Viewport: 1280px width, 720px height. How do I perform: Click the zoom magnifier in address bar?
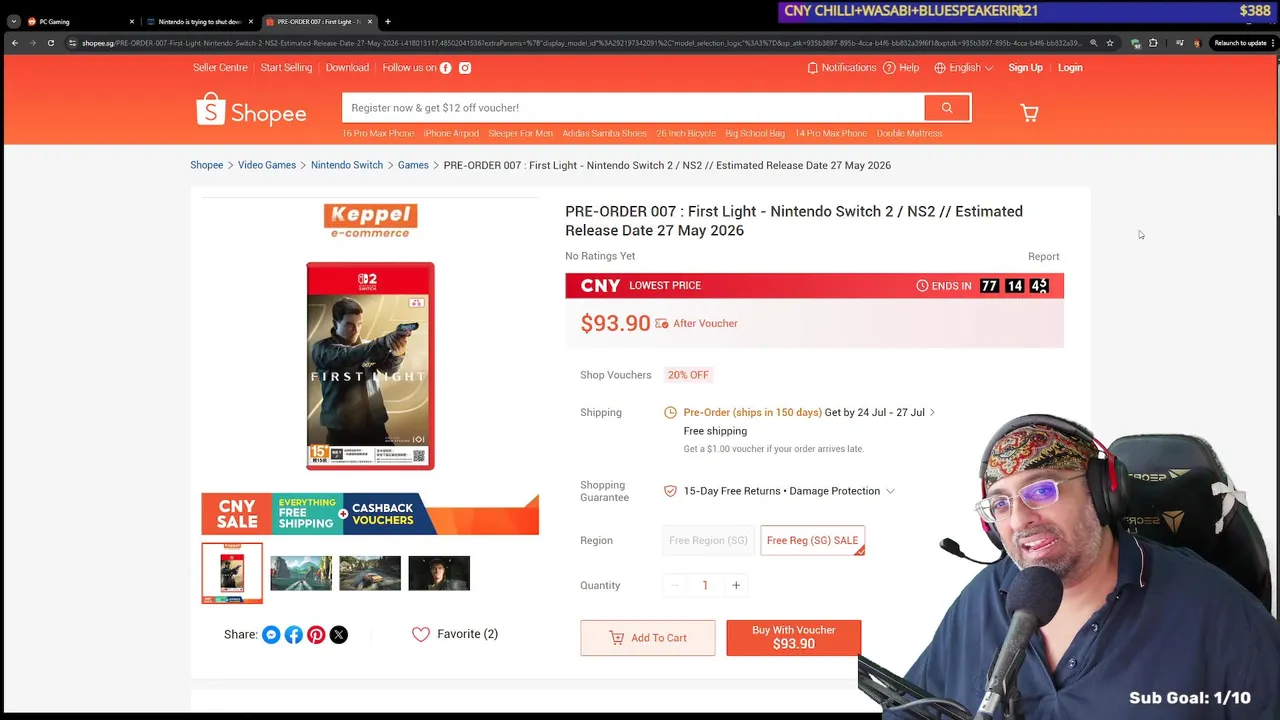click(1093, 43)
